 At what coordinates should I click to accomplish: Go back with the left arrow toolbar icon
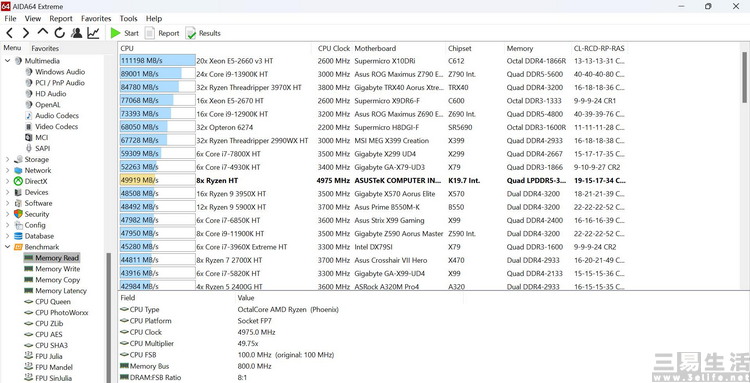10,33
